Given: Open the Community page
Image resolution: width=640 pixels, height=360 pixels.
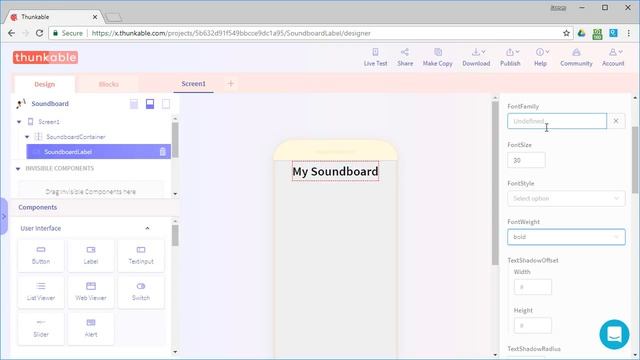Looking at the screenshot, I should pyautogui.click(x=576, y=57).
